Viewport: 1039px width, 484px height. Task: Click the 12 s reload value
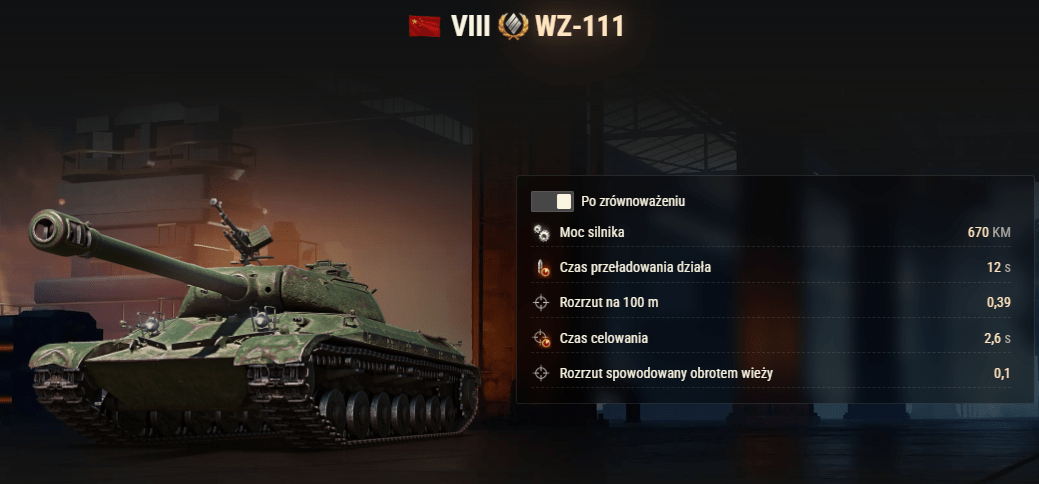pyautogui.click(x=999, y=268)
